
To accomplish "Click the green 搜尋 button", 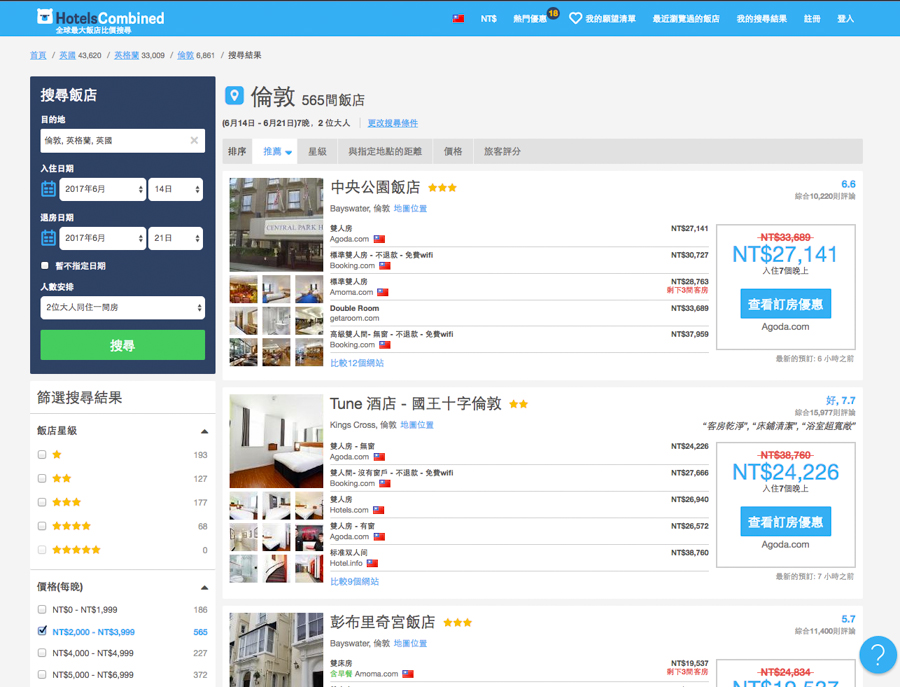I will [x=123, y=345].
